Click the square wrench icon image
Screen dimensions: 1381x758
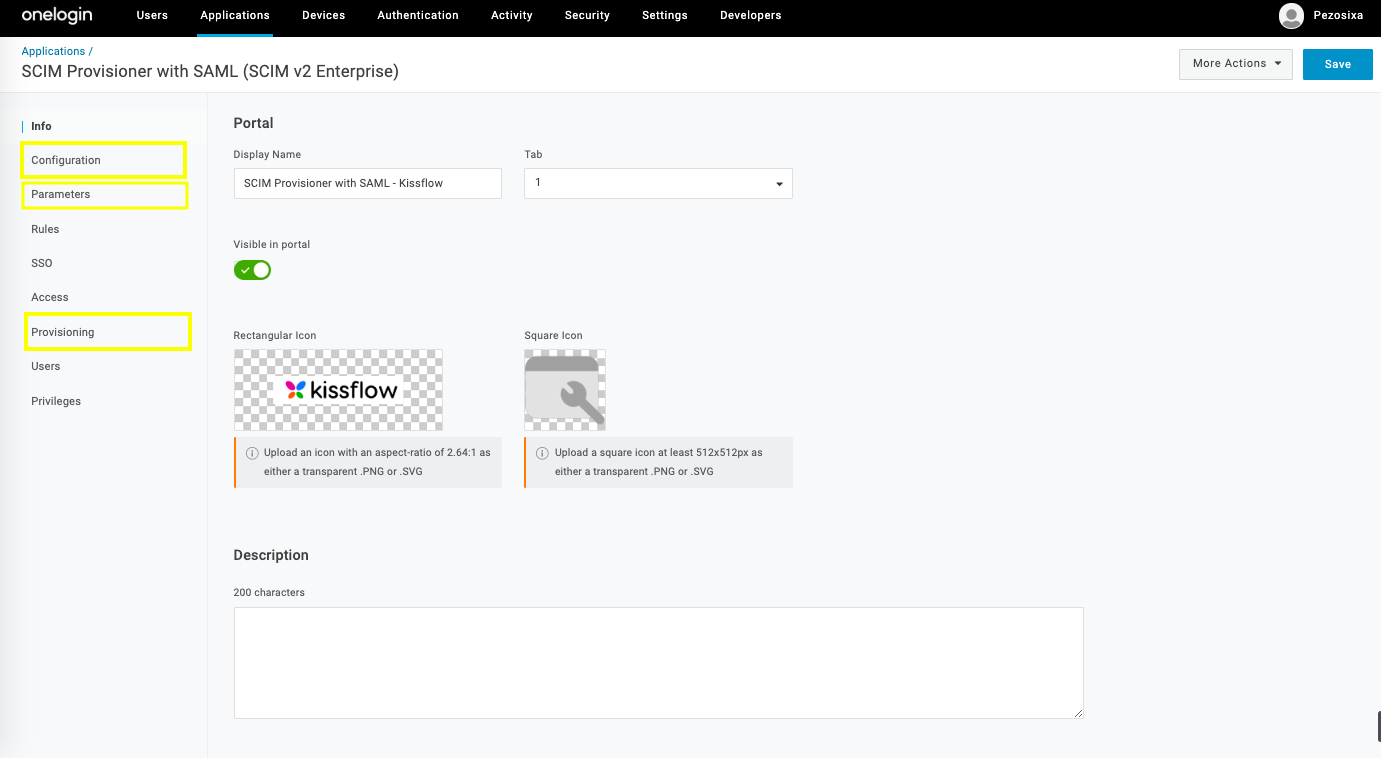point(565,390)
